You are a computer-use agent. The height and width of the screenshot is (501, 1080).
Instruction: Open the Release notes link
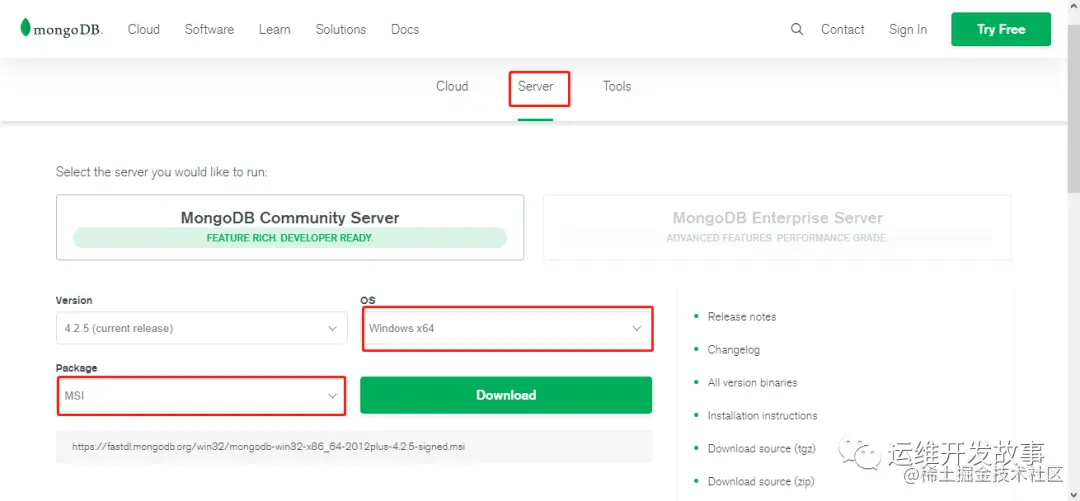click(x=742, y=317)
